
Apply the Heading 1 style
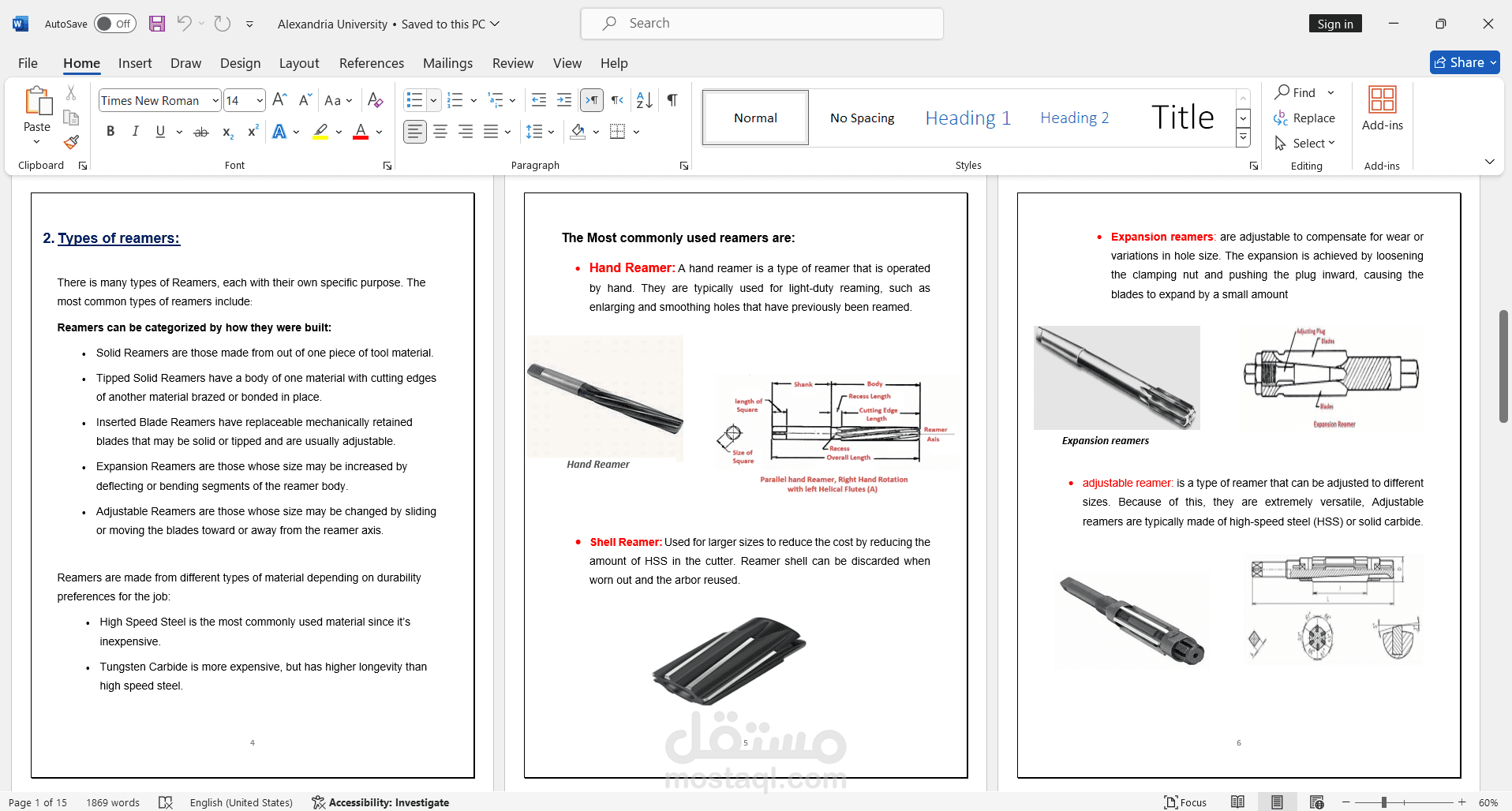[x=967, y=118]
